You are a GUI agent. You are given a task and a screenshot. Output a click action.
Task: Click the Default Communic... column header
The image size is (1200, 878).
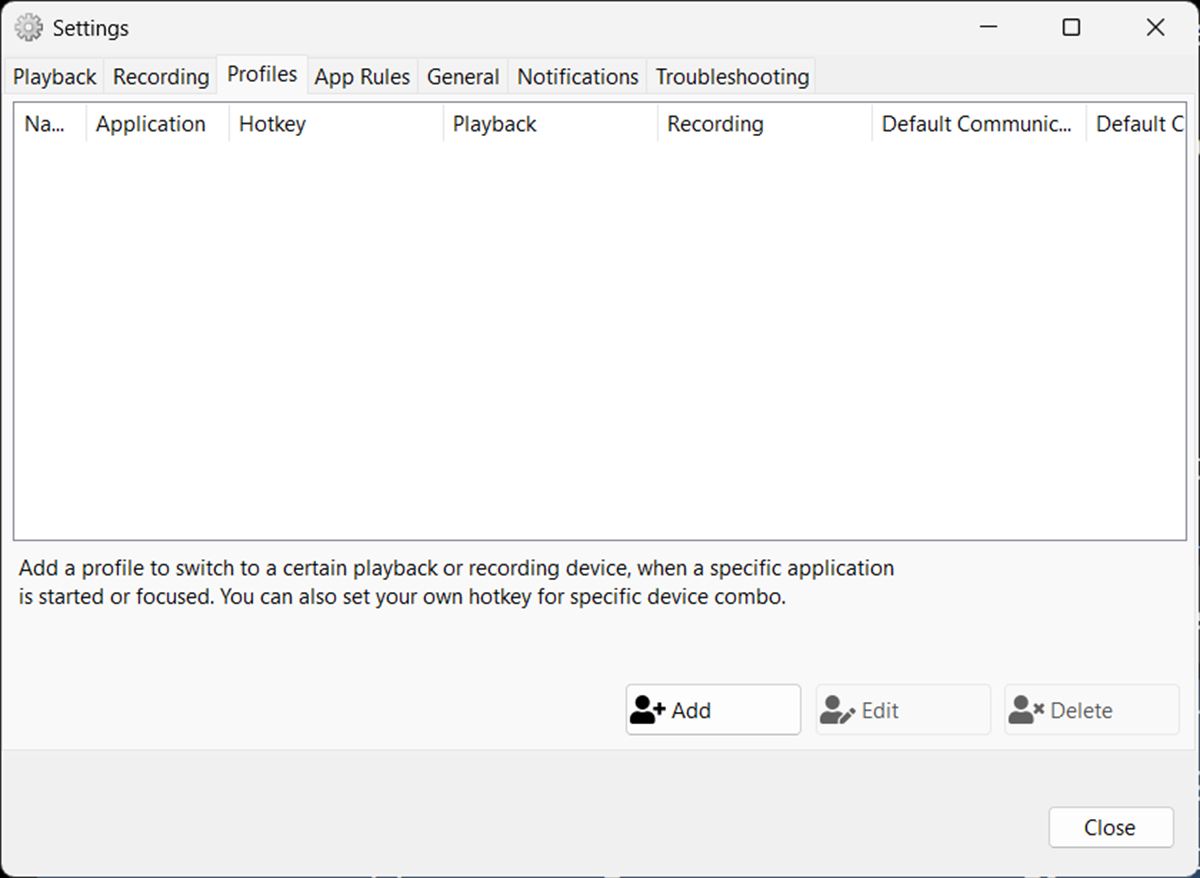click(979, 124)
